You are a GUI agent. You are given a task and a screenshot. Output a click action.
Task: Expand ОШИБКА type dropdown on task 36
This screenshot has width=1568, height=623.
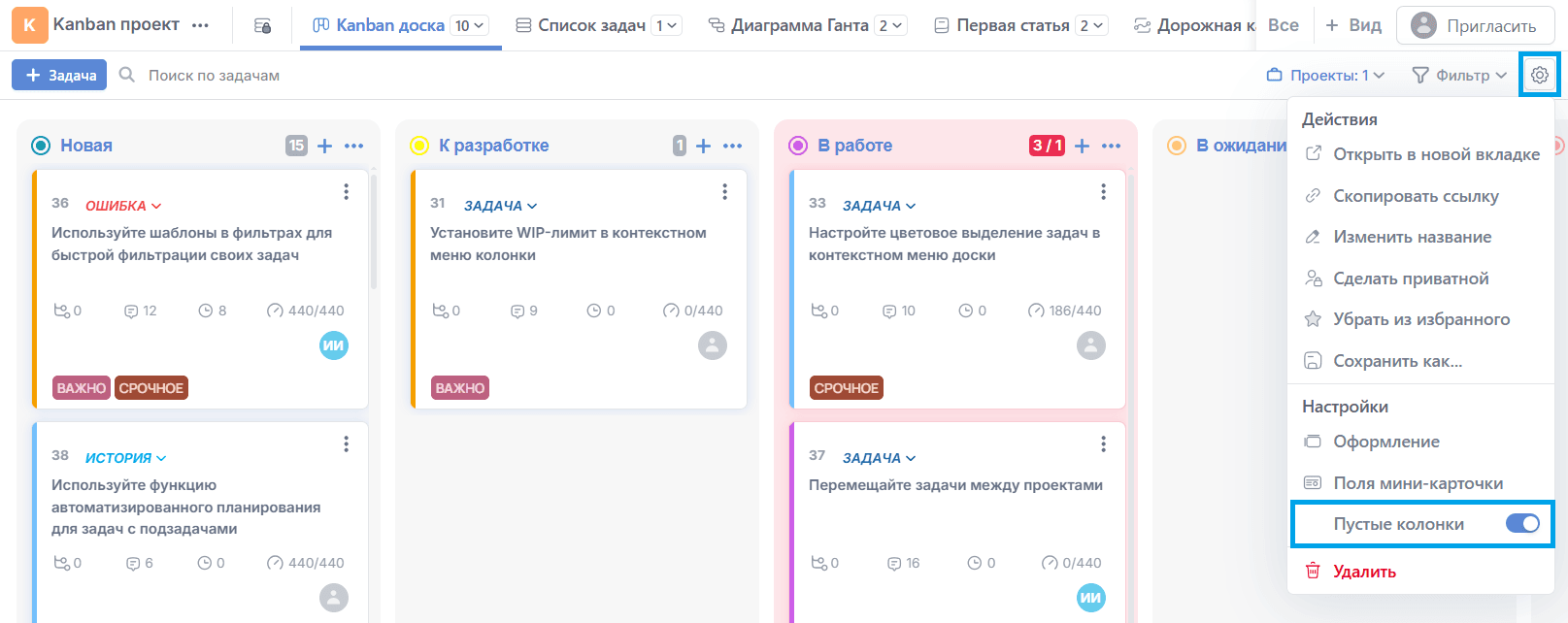[123, 206]
